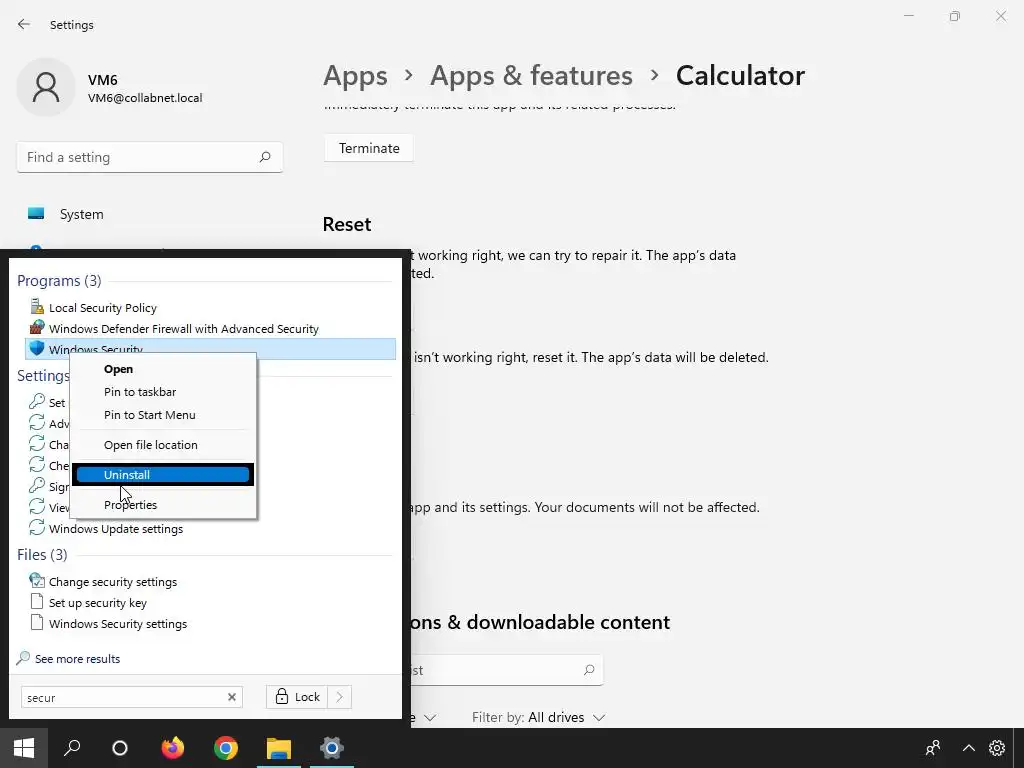Clear the secur search text with X
This screenshot has width=1024, height=768.
[x=231, y=697]
